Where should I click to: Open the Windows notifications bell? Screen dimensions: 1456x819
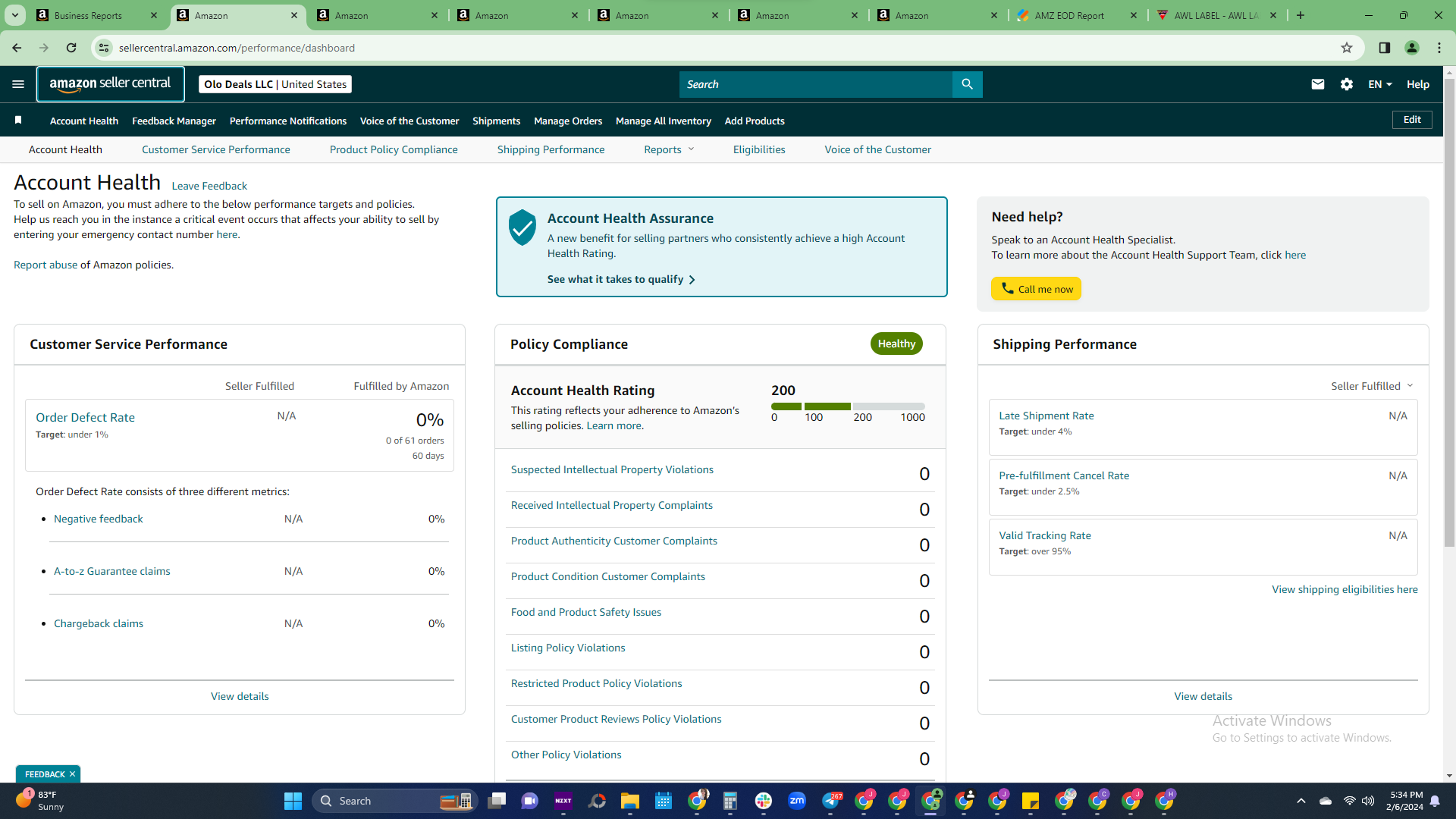tap(1435, 801)
